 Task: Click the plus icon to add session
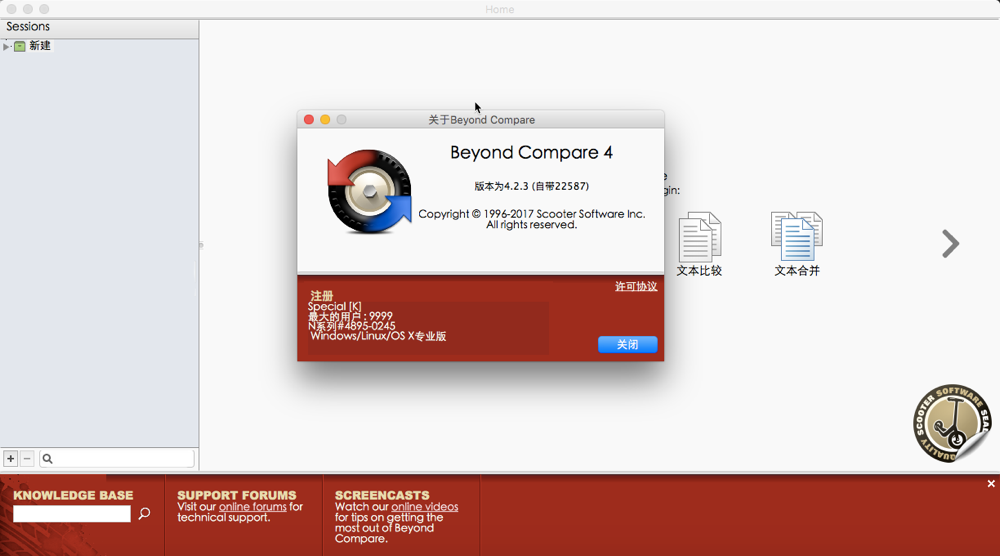point(11,459)
